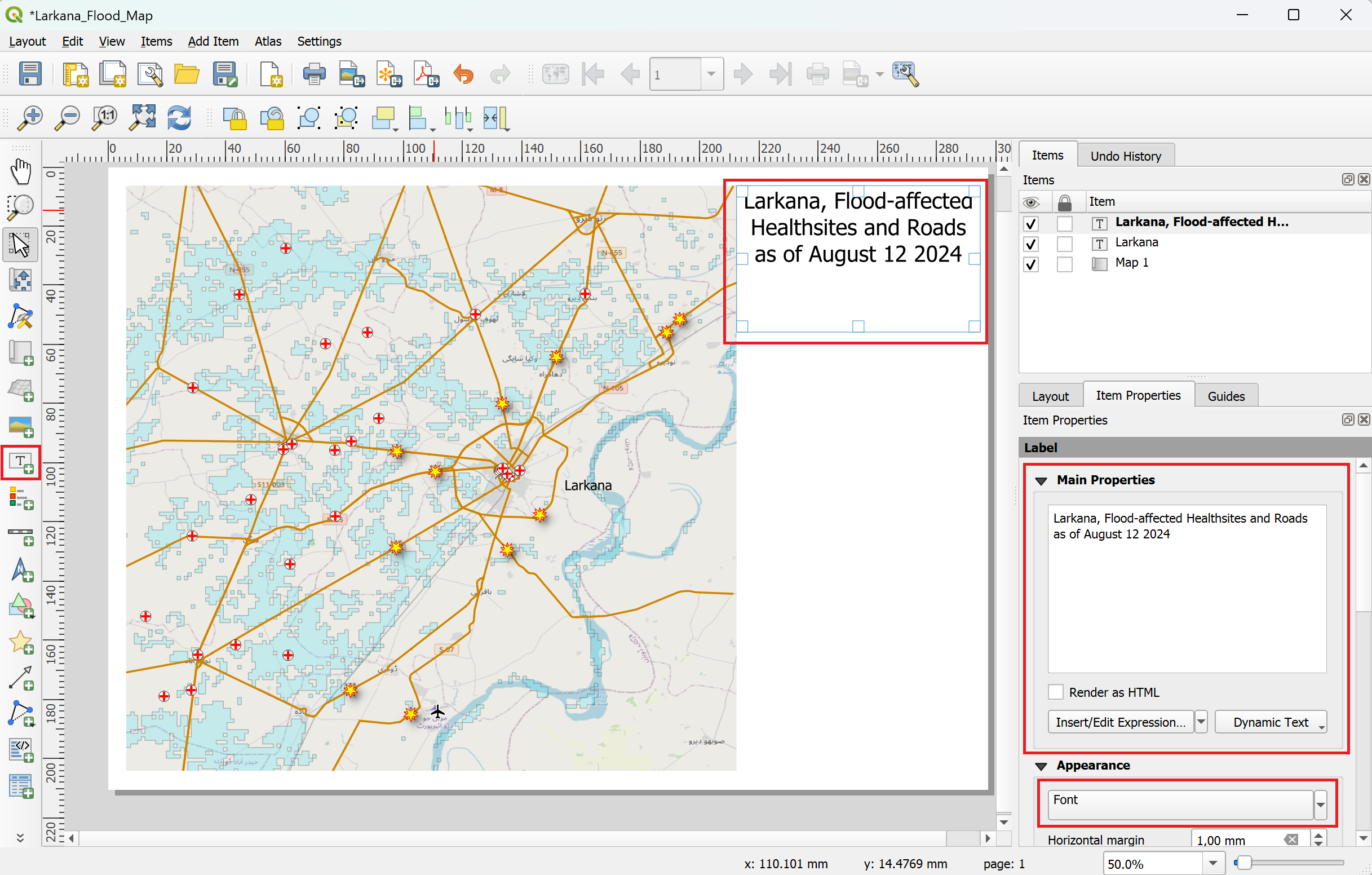1372x875 pixels.
Task: Toggle lock checkbox for Larkana label
Action: pos(1064,244)
